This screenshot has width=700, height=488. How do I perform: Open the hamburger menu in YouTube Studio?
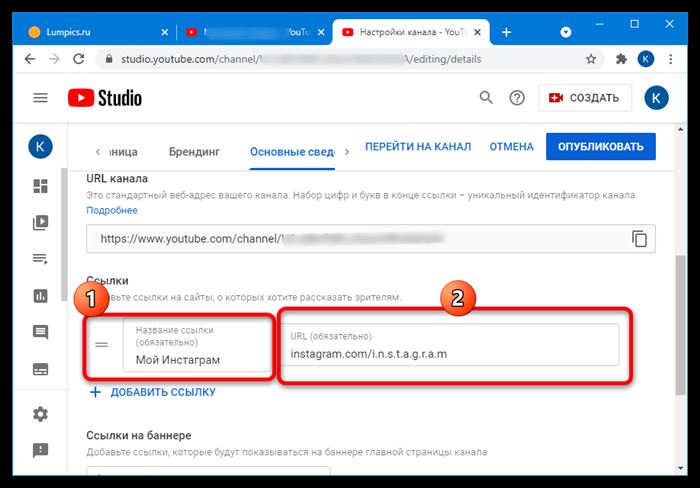(40, 98)
